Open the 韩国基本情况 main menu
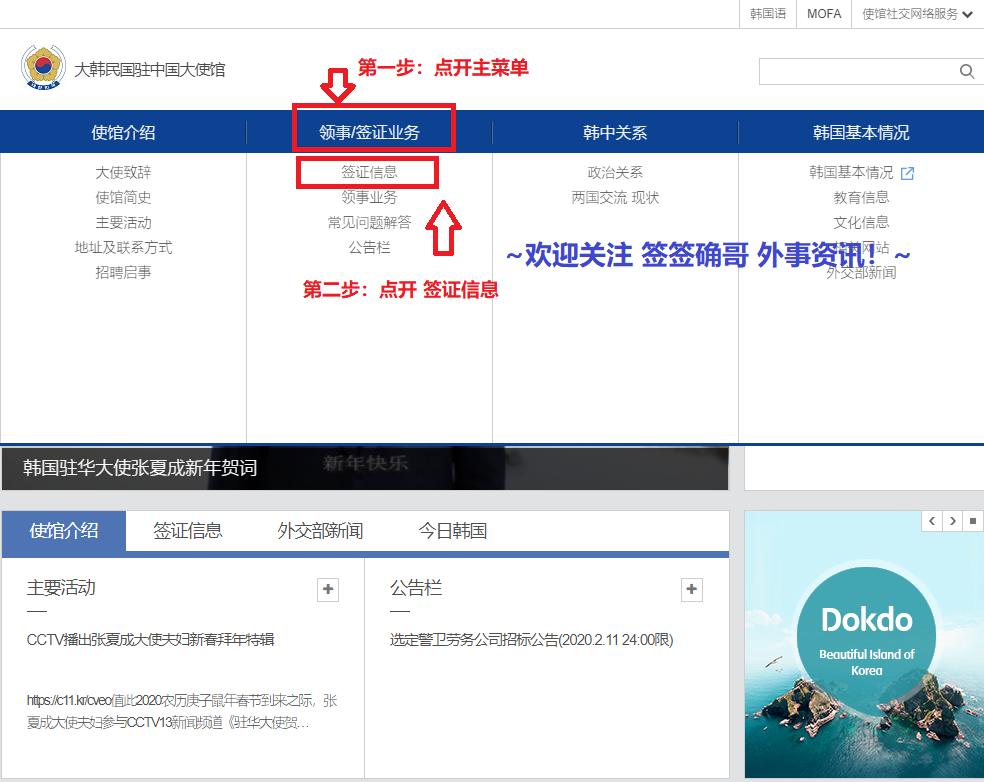 [861, 131]
